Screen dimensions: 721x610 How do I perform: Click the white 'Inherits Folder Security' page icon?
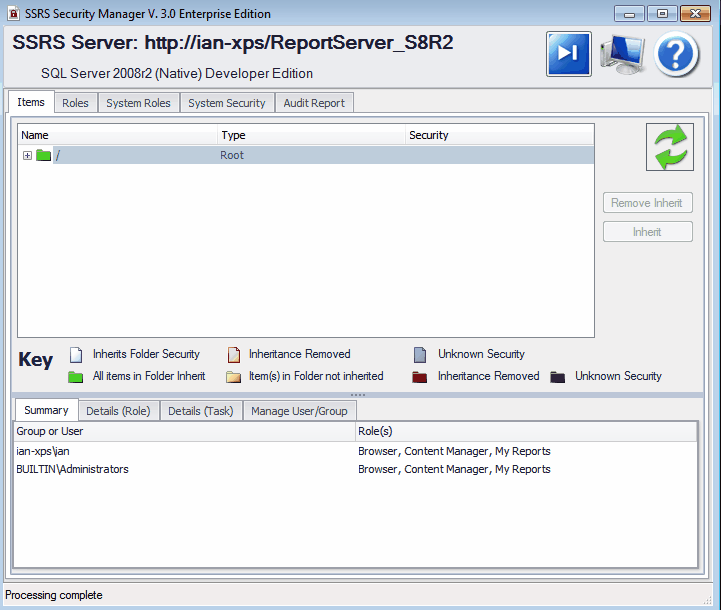(76, 355)
